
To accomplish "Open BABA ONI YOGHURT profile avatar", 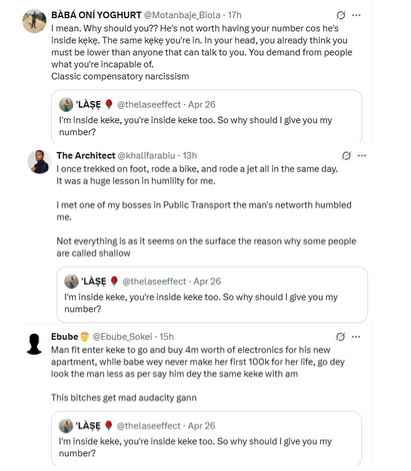I will coord(34,21).
